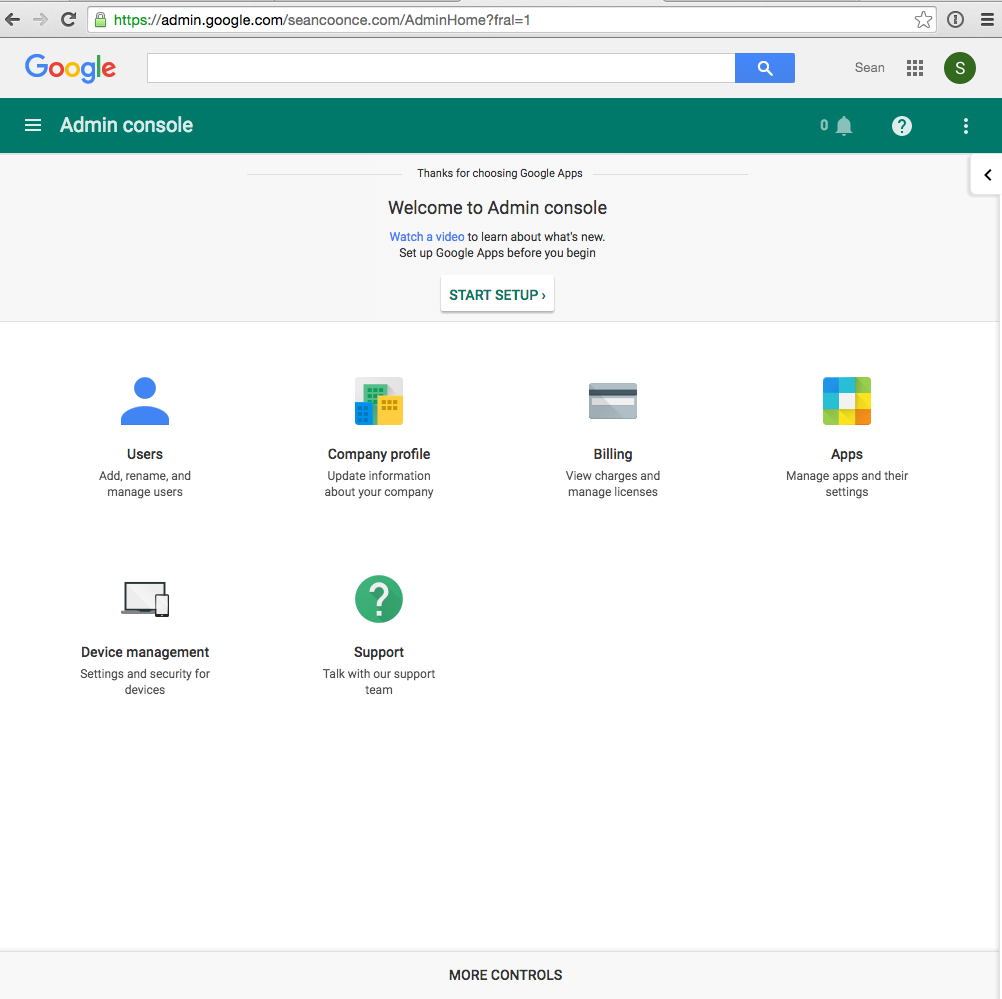This screenshot has height=999, width=1002.
Task: Open the Users icon
Action: (145, 401)
